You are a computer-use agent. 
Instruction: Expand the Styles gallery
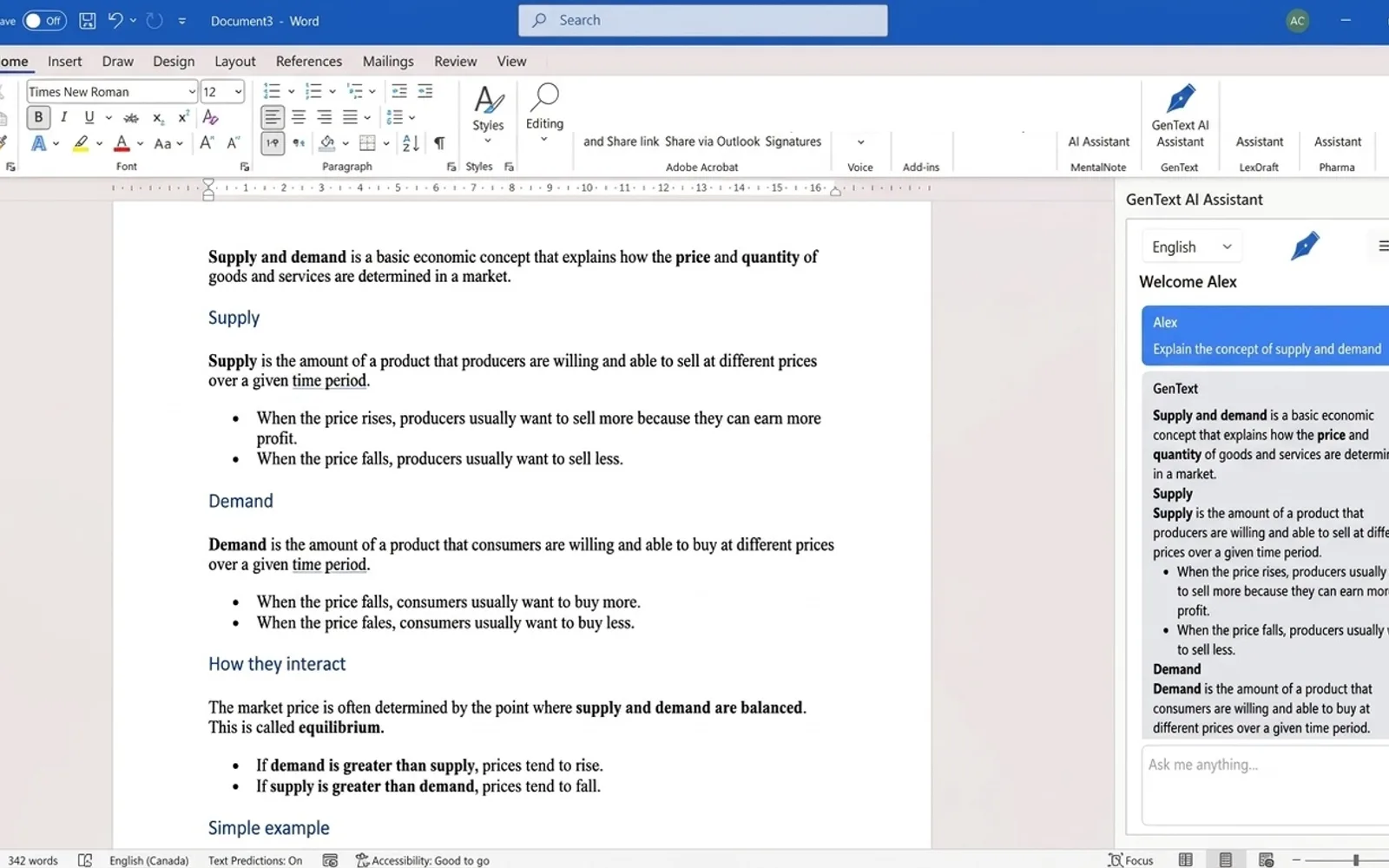[x=488, y=113]
